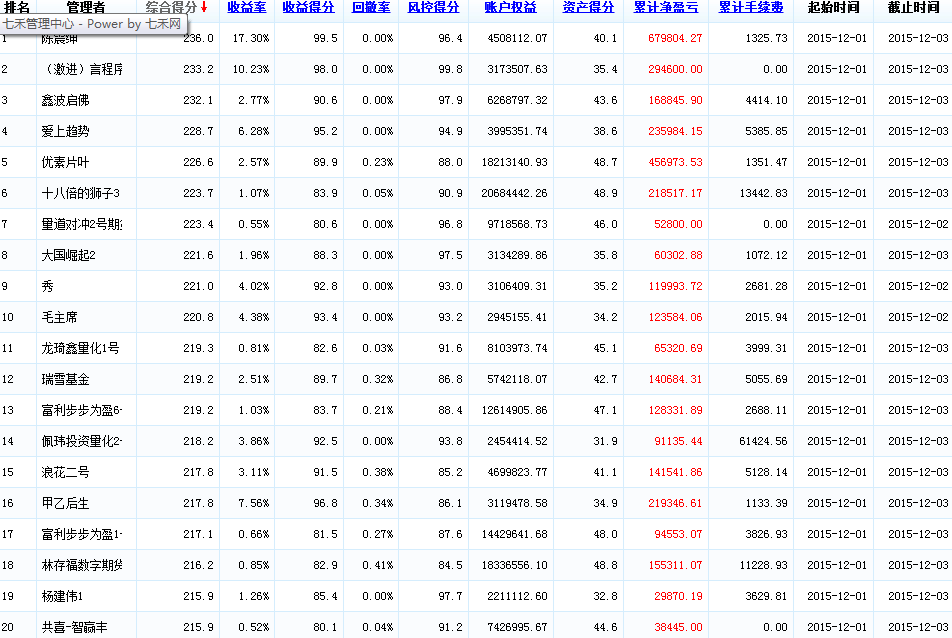Sort by the 收益得分 column header
Screen dimensions: 952x638
point(308,7)
